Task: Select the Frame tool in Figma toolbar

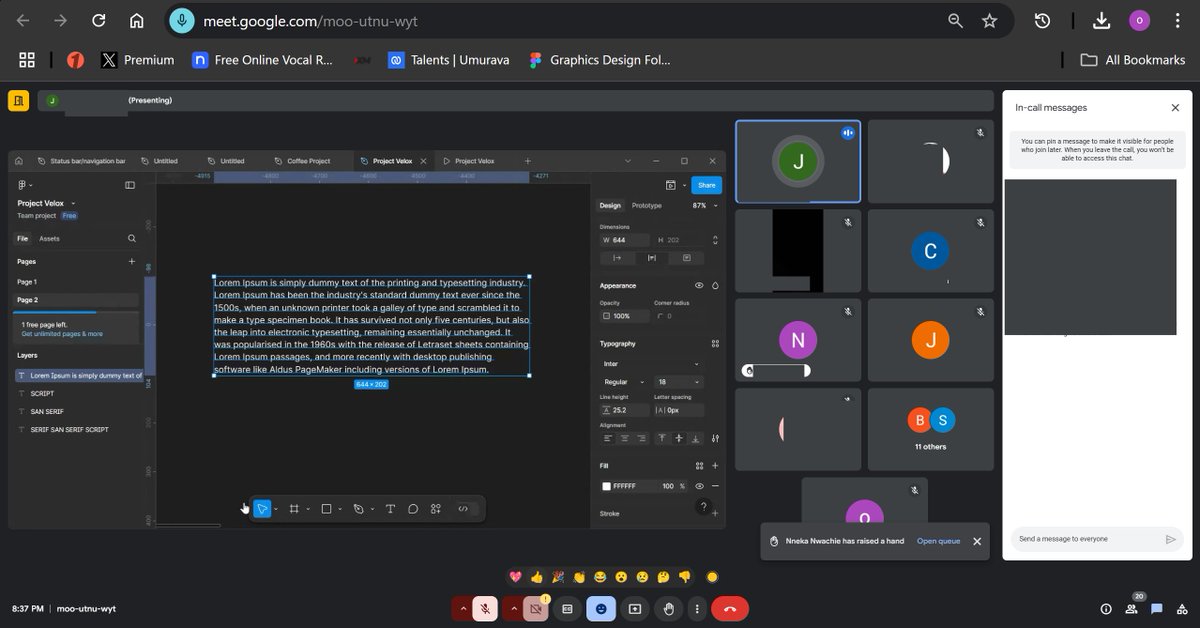Action: click(x=294, y=509)
